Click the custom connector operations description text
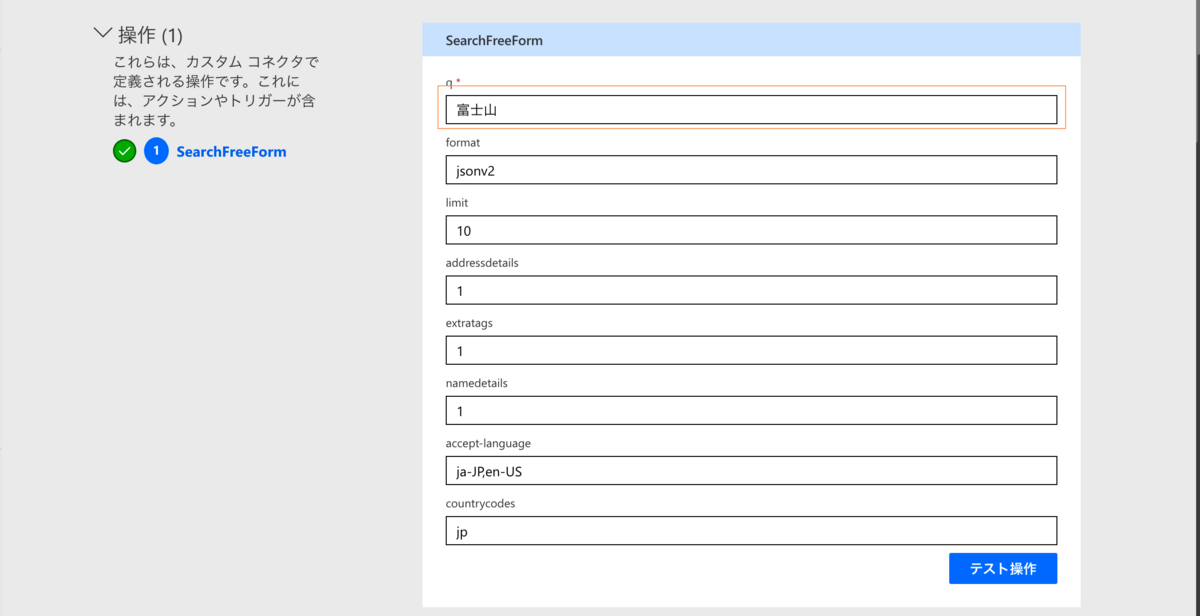1200x616 pixels. [216, 91]
